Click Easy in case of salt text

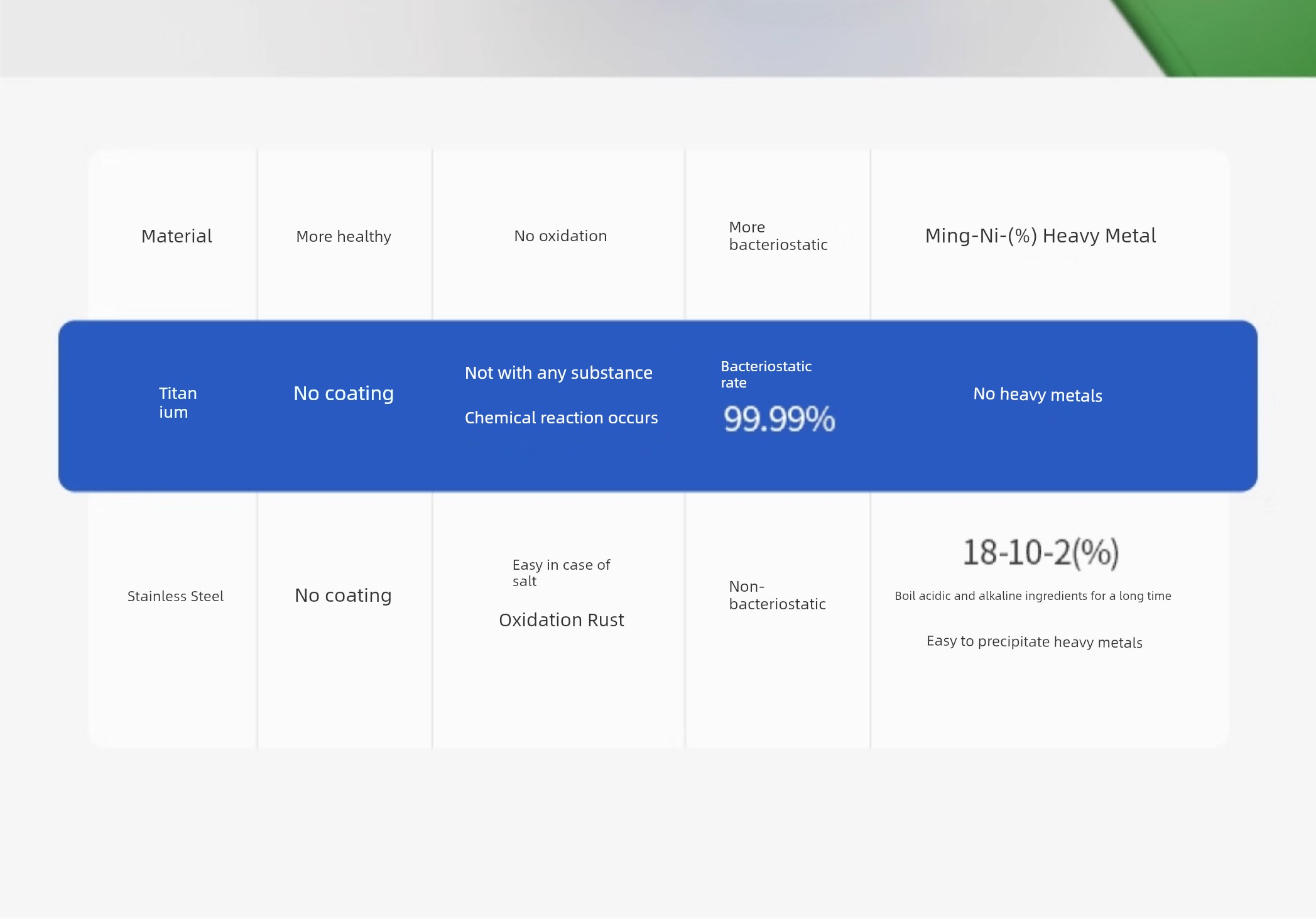pos(560,573)
